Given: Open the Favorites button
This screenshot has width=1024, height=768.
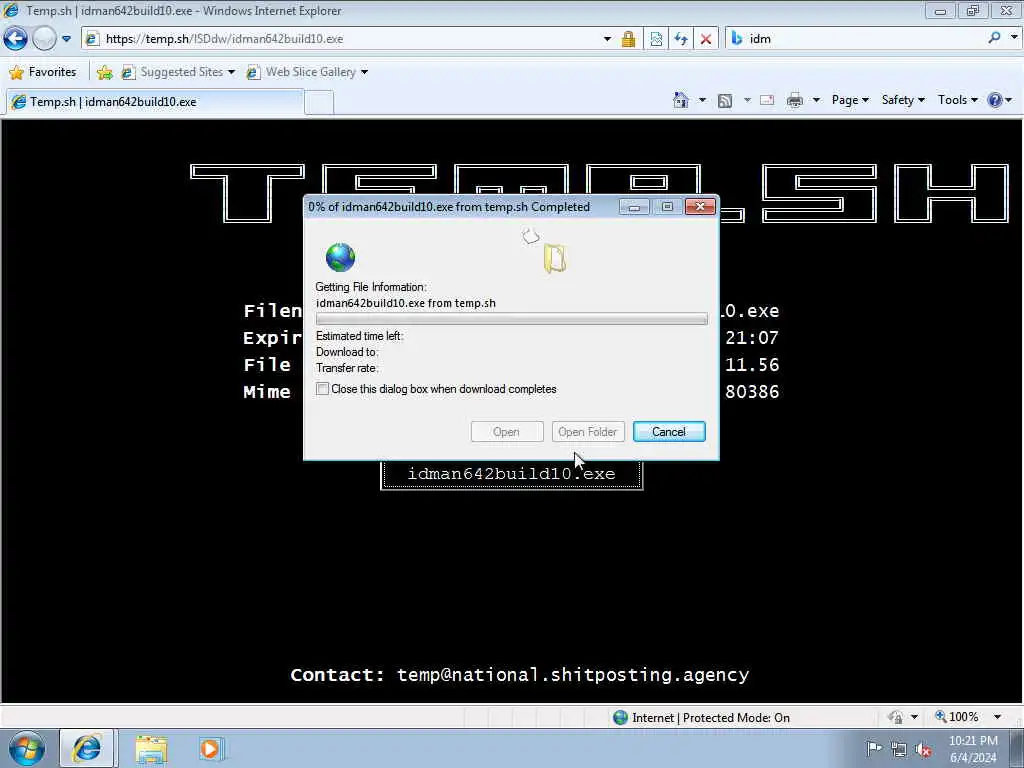Looking at the screenshot, I should 43,72.
